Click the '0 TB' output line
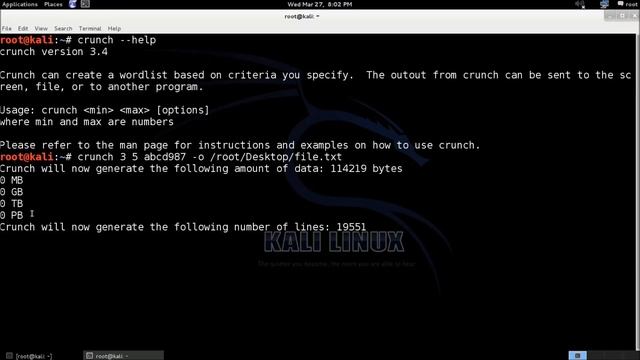The width and height of the screenshot is (640, 360). click(x=11, y=204)
